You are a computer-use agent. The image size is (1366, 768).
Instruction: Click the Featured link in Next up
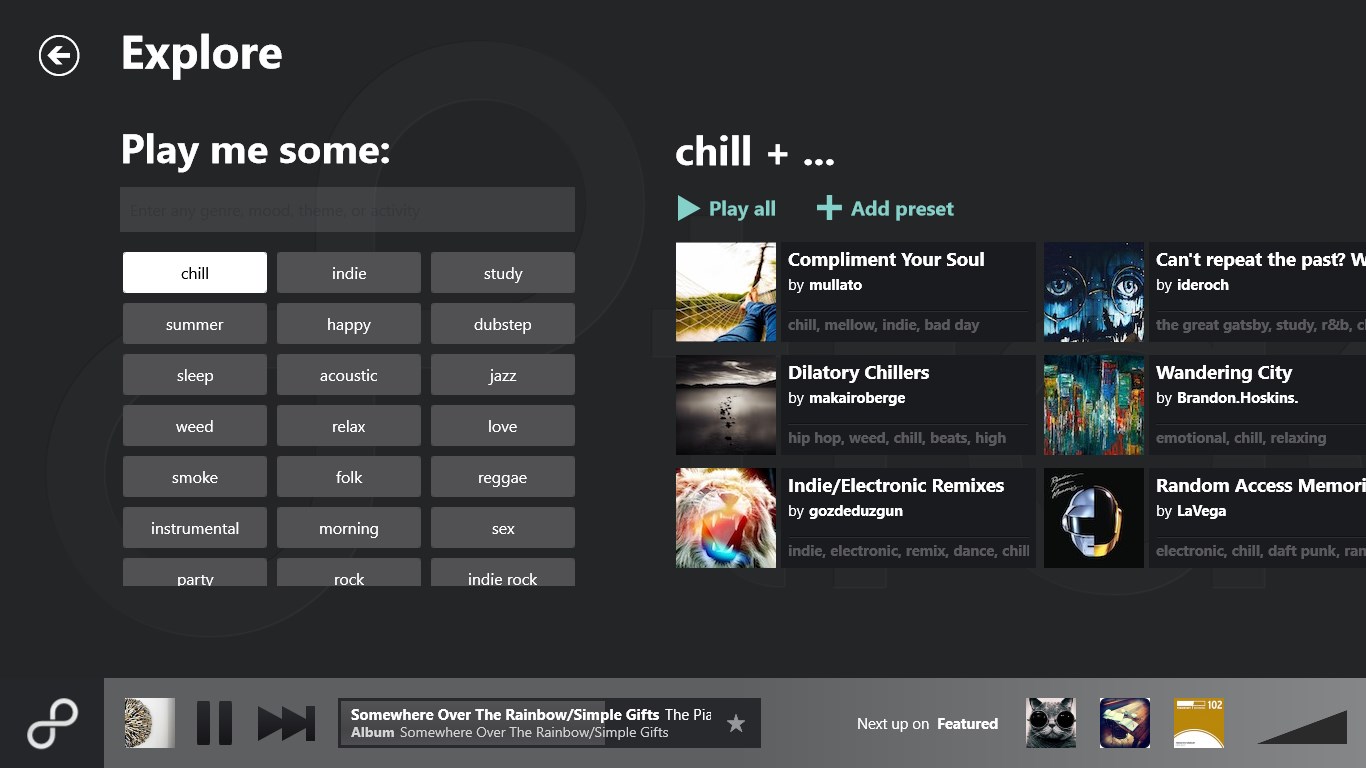click(967, 724)
